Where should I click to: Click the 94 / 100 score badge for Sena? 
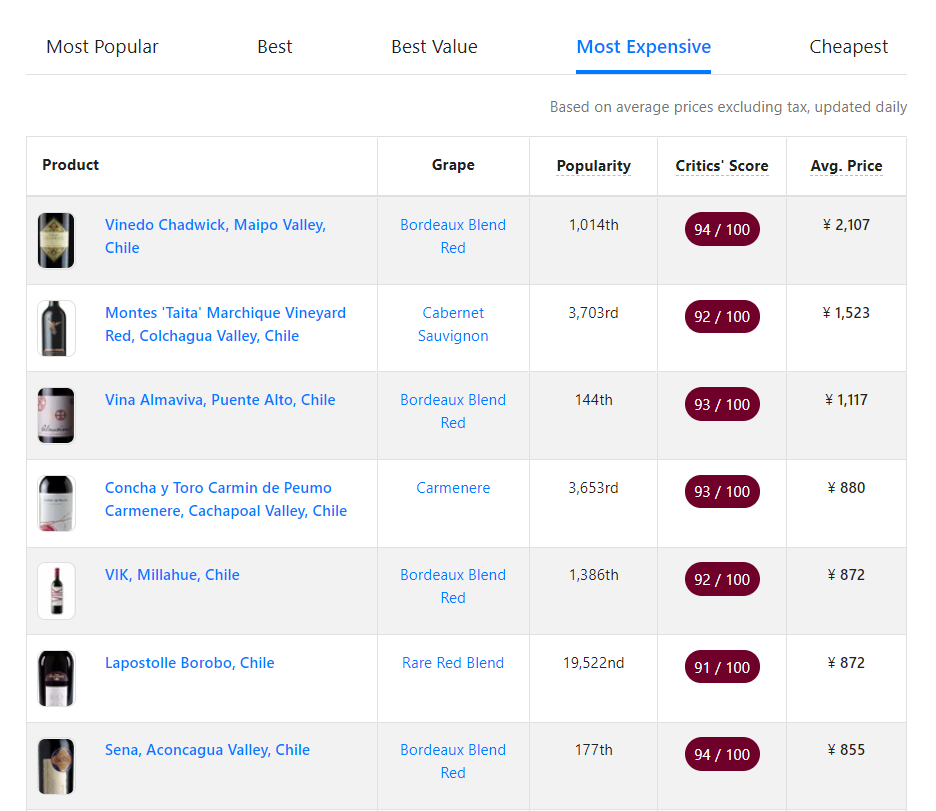[721, 755]
